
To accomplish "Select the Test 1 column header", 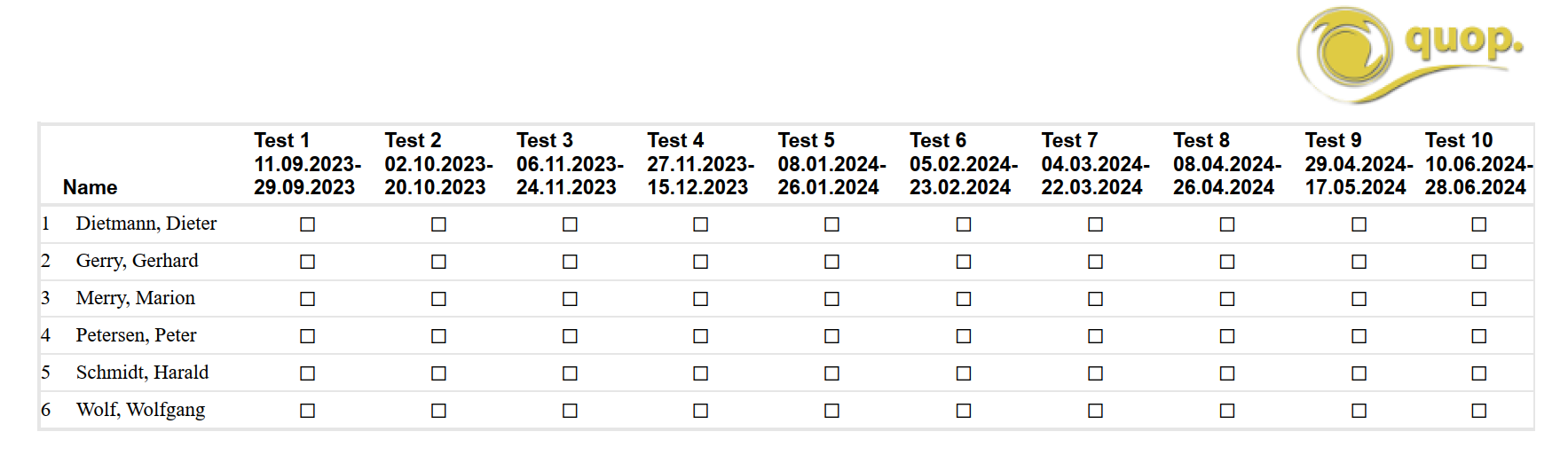I will pyautogui.click(x=307, y=164).
